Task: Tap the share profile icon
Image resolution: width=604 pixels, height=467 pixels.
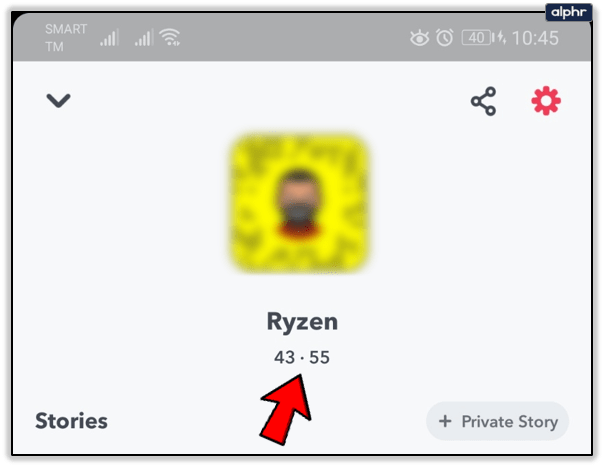Action: 483,101
